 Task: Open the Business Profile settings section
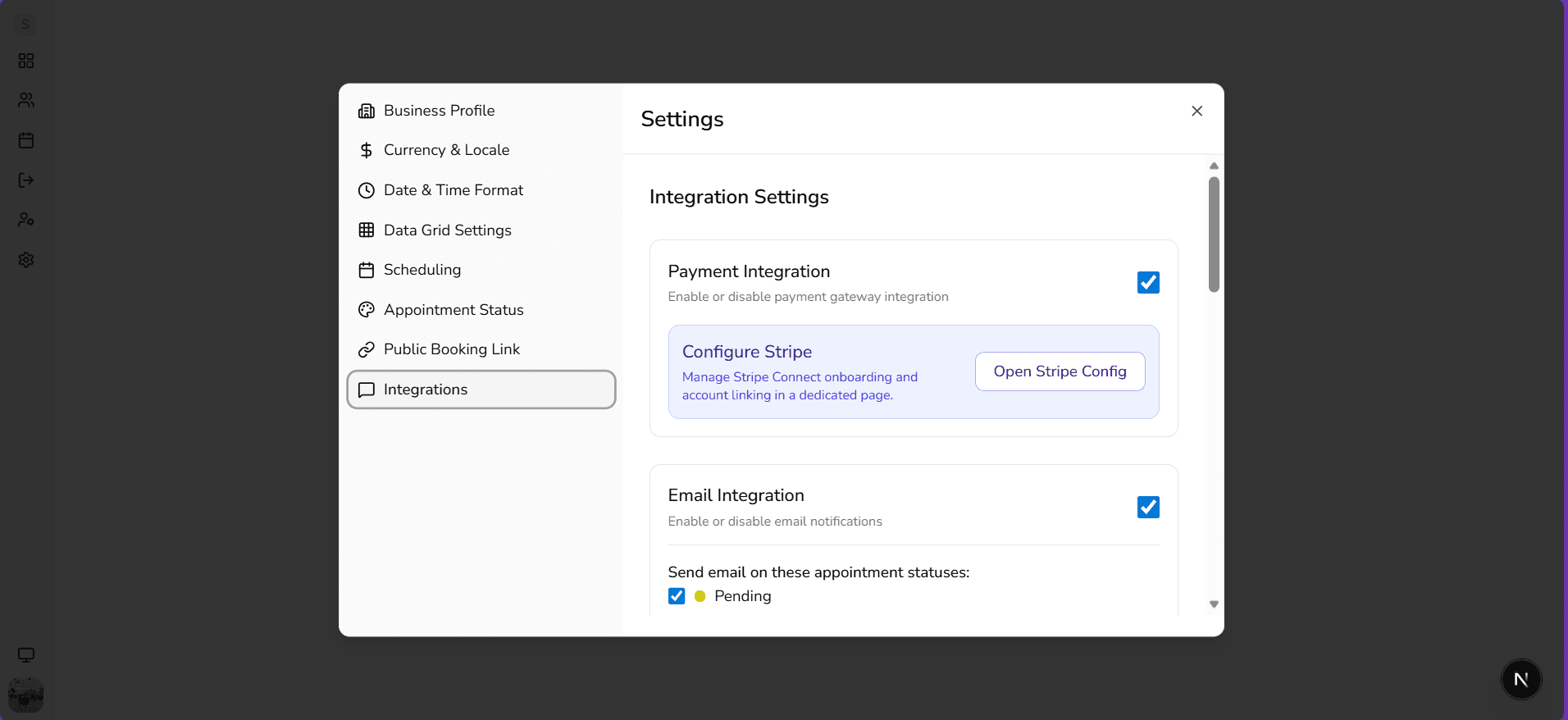481,111
